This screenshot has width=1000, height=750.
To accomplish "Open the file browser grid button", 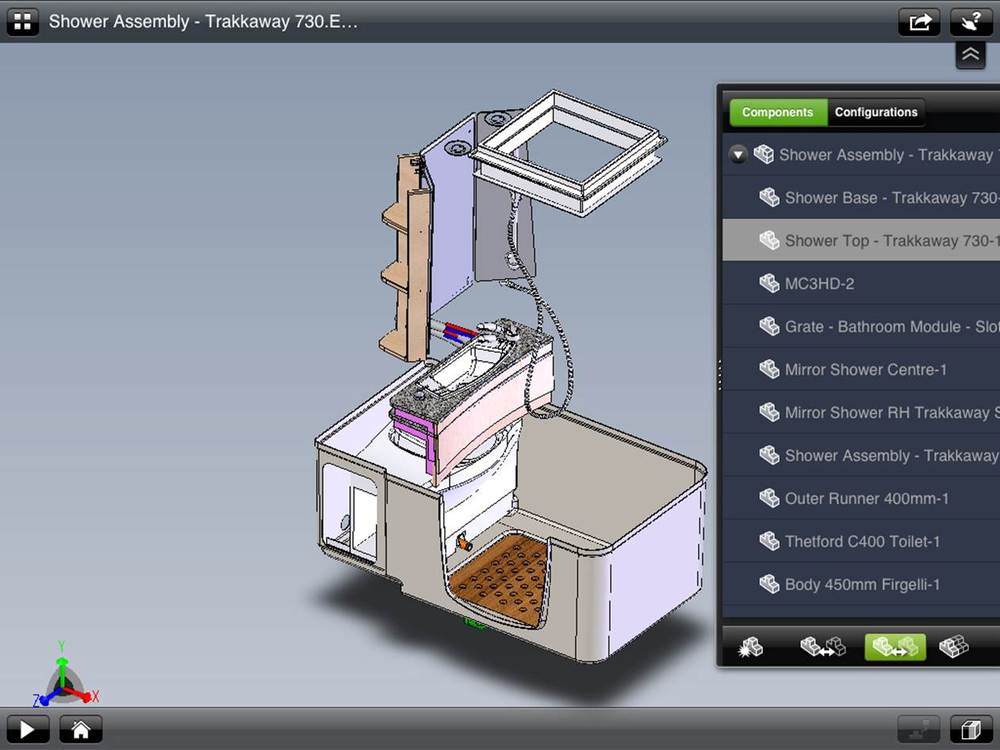I will click(x=22, y=21).
